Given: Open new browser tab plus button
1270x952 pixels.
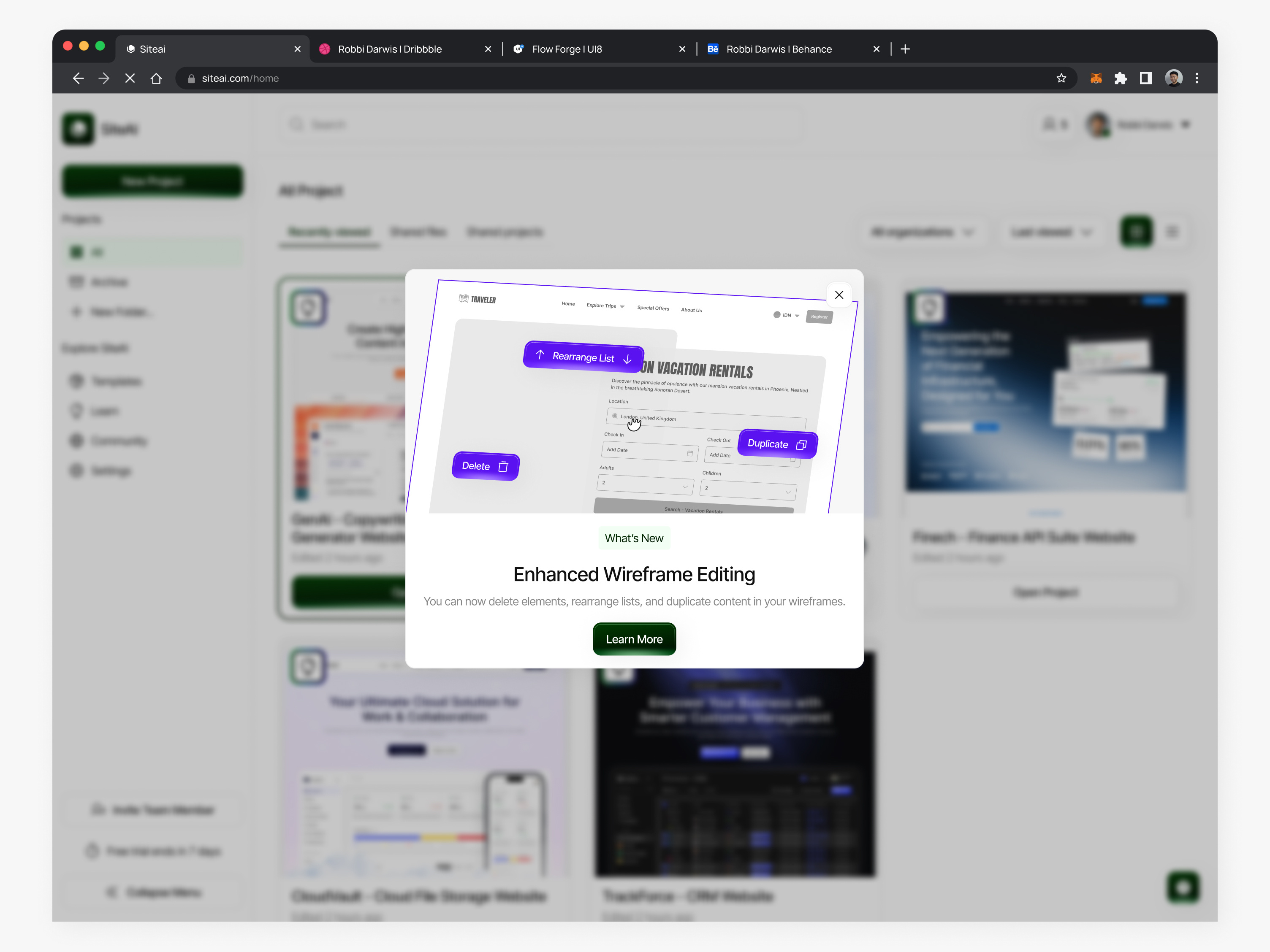Looking at the screenshot, I should (x=905, y=49).
